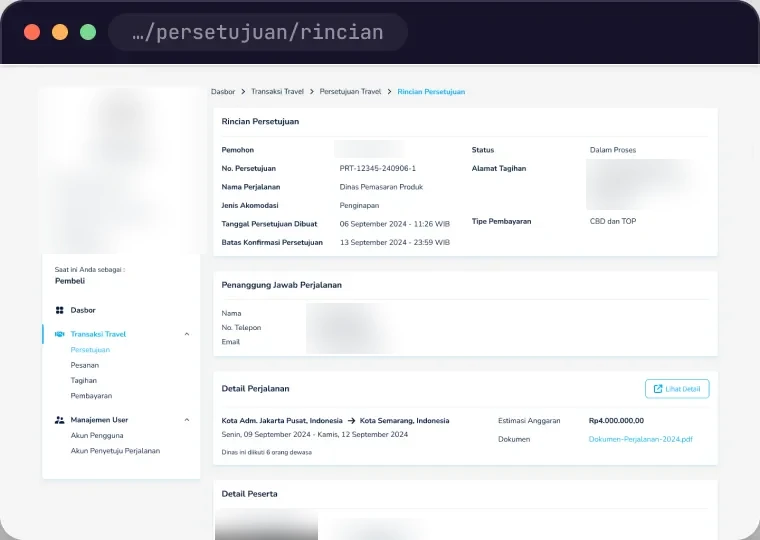The image size is (760, 540).
Task: Click the Persetujuan Travel breadcrumb link
Action: [x=350, y=92]
